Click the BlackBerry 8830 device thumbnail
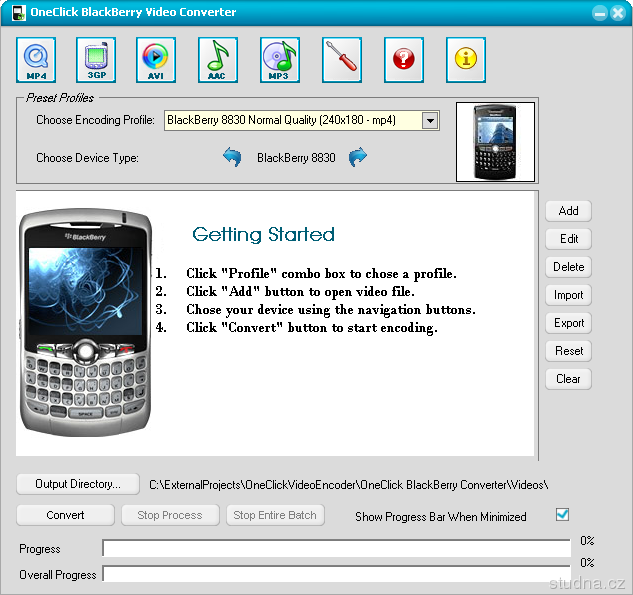 coord(495,142)
